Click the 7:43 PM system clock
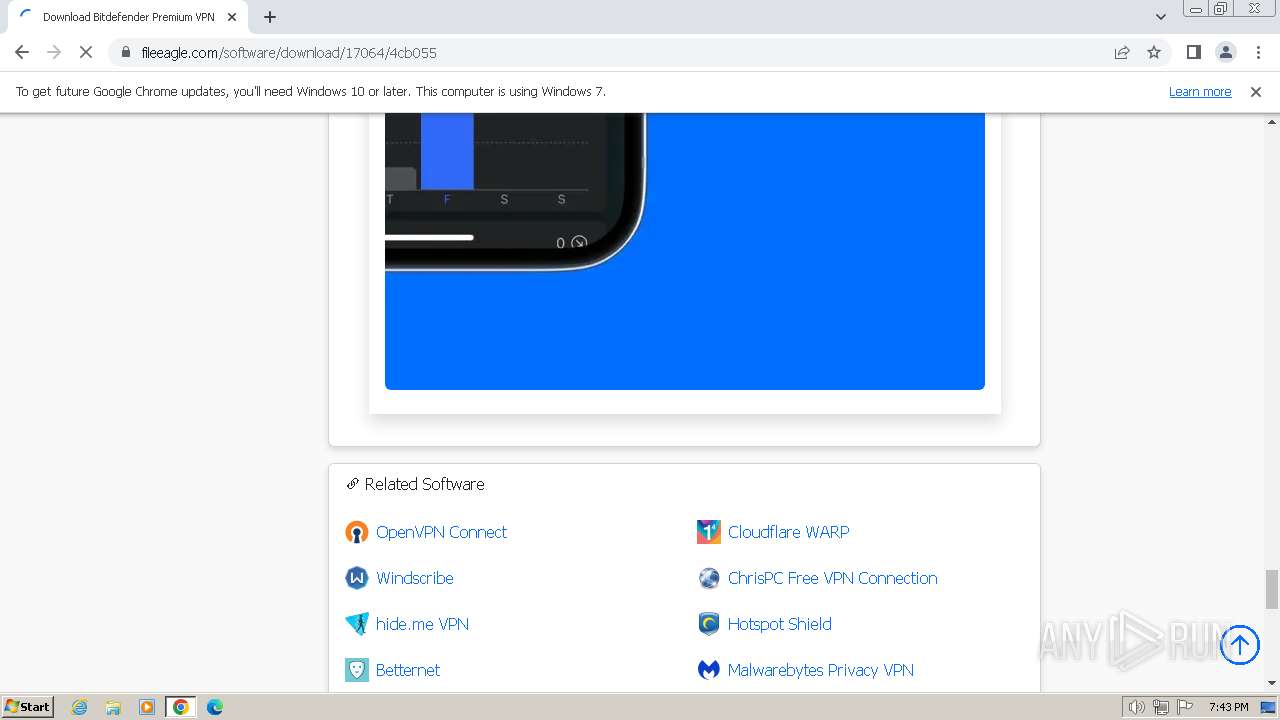The width and height of the screenshot is (1280, 720). [1228, 707]
